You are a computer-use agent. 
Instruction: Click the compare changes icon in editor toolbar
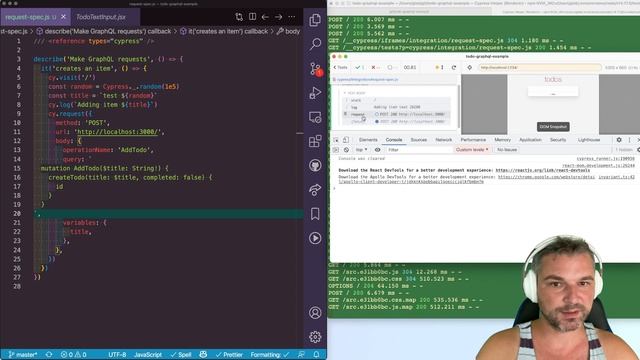[239, 17]
